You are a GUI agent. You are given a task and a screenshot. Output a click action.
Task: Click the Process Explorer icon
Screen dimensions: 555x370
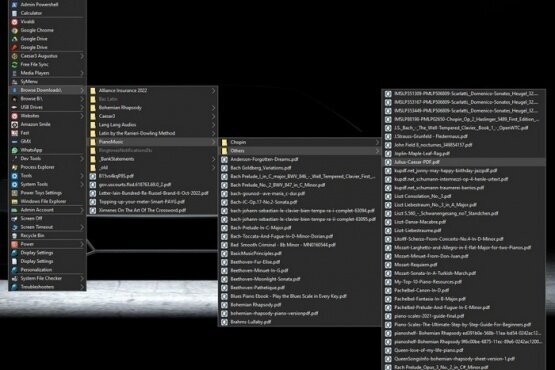15,167
